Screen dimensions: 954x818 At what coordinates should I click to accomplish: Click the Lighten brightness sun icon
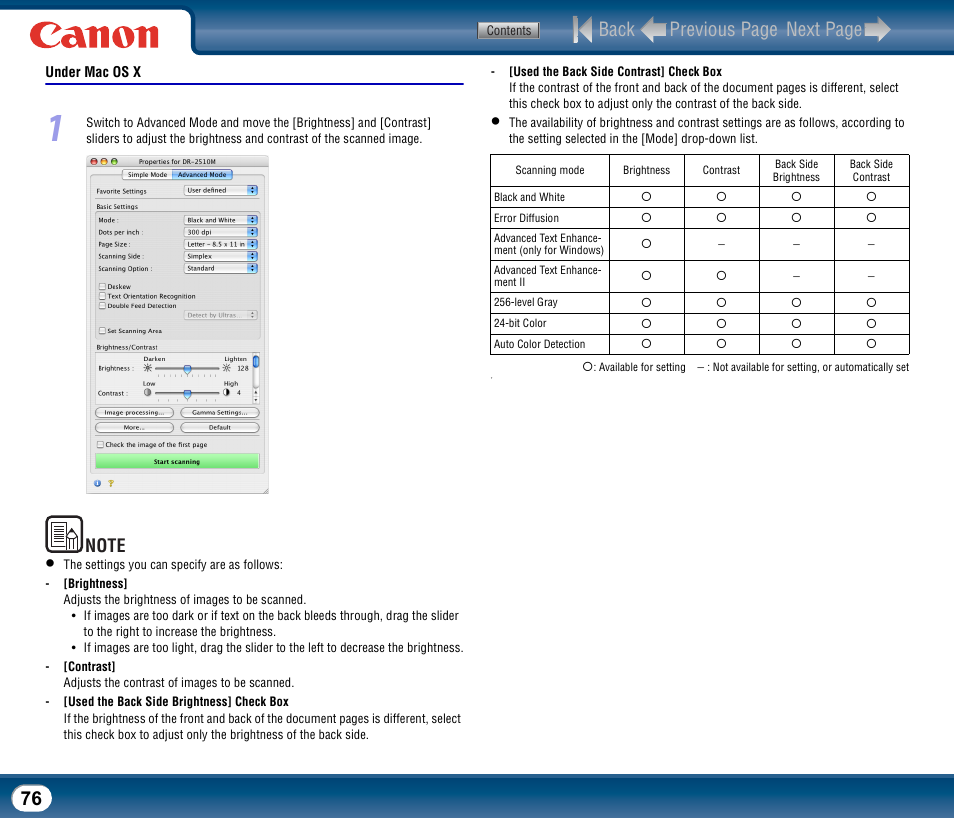(226, 368)
